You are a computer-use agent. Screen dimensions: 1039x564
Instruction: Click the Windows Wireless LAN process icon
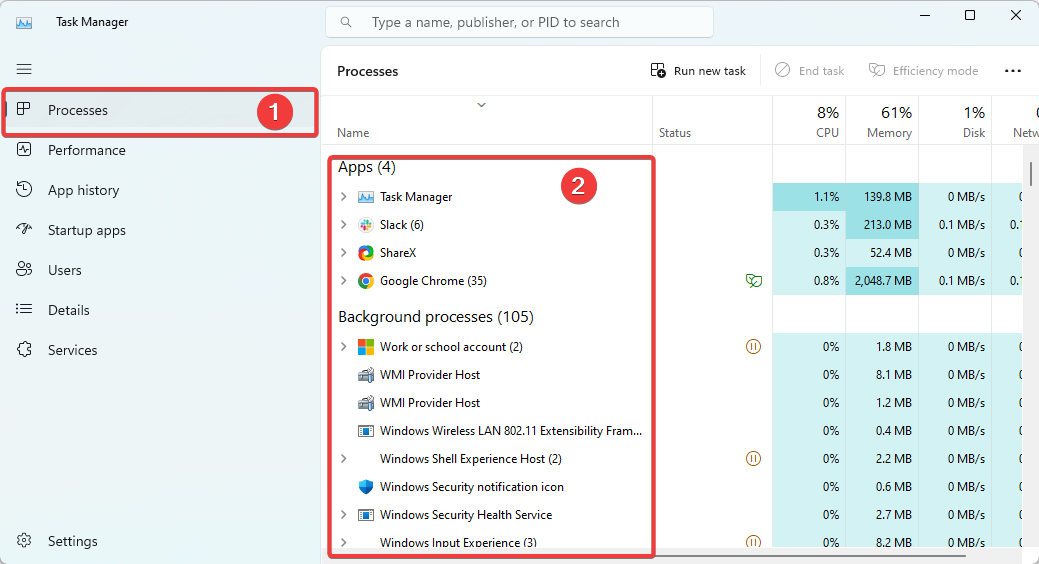pyautogui.click(x=366, y=431)
